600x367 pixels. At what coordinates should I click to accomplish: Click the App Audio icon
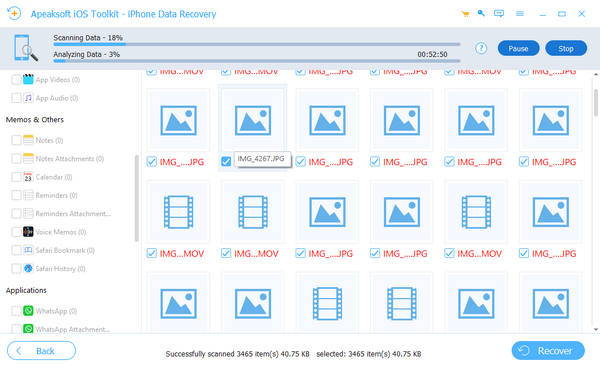coord(28,98)
